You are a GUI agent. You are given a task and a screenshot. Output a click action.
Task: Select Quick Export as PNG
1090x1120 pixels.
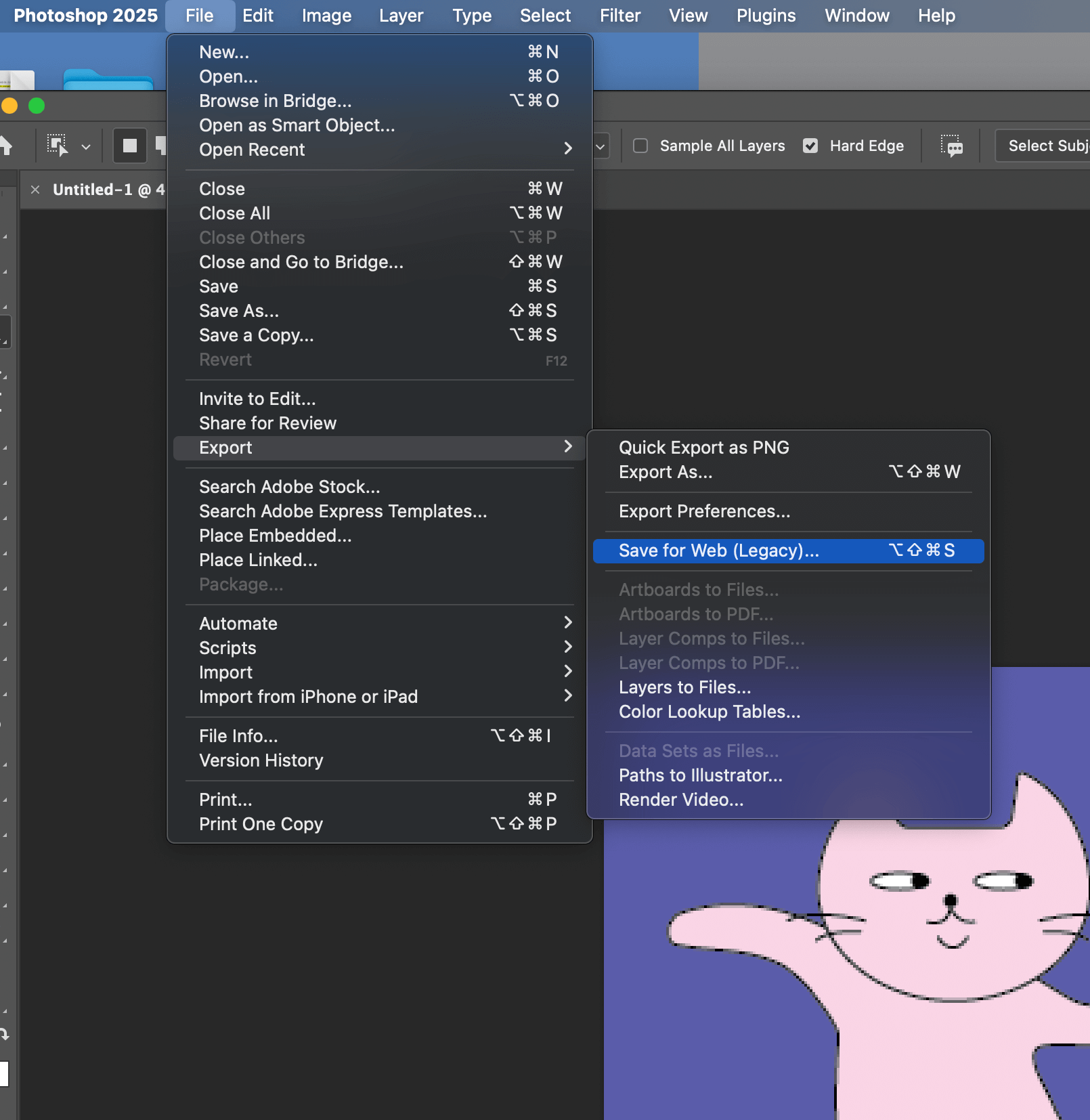789,448
